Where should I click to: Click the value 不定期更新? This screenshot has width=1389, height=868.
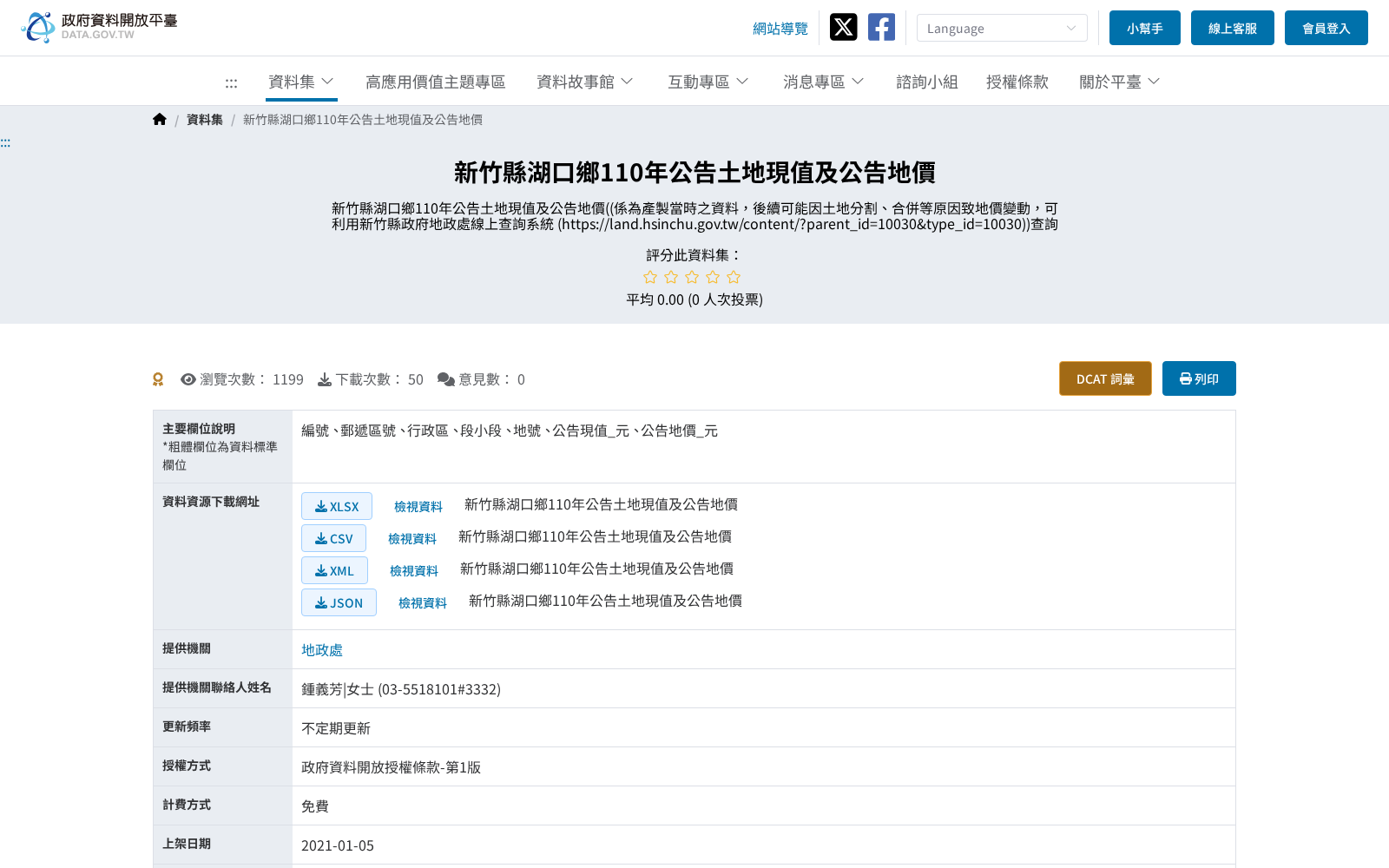[336, 728]
